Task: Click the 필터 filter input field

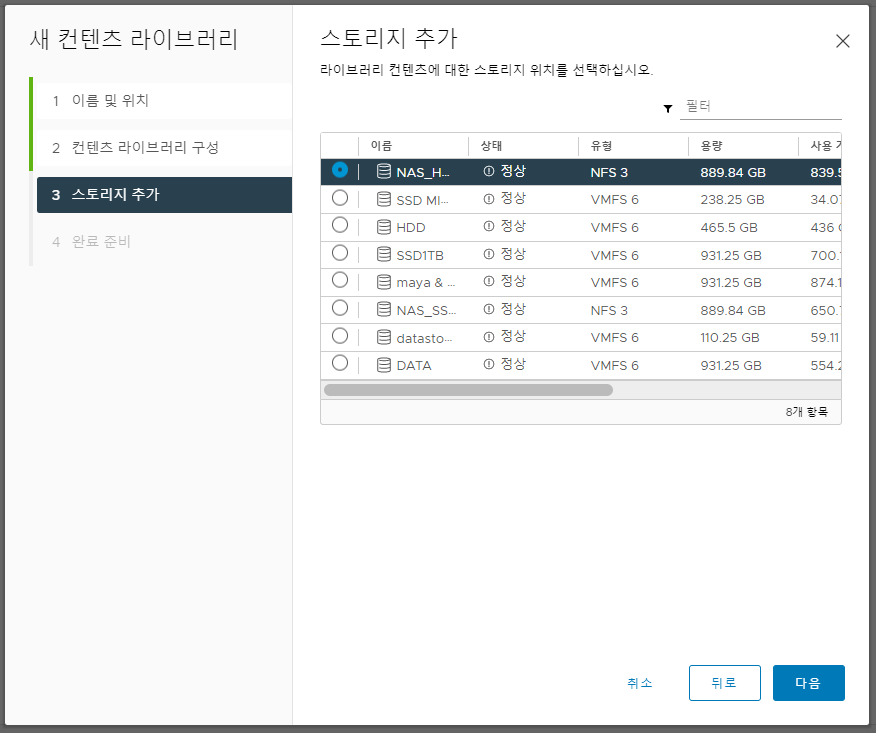Action: (x=760, y=107)
